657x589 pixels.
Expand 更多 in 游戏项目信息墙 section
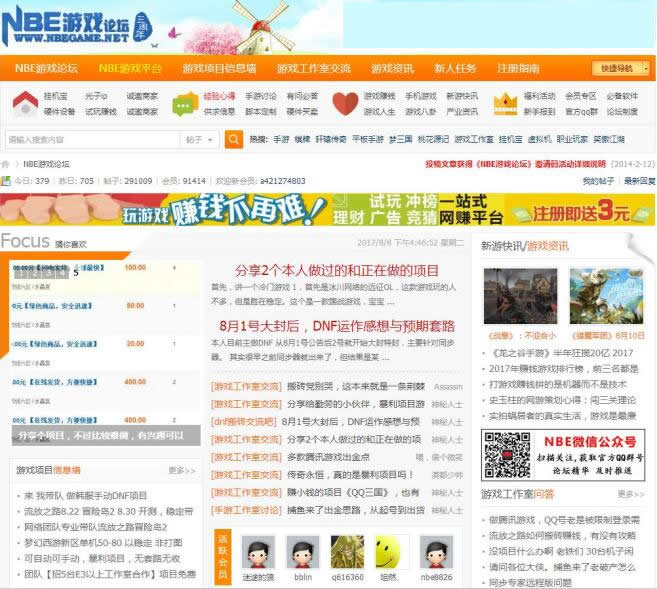[x=182, y=469]
